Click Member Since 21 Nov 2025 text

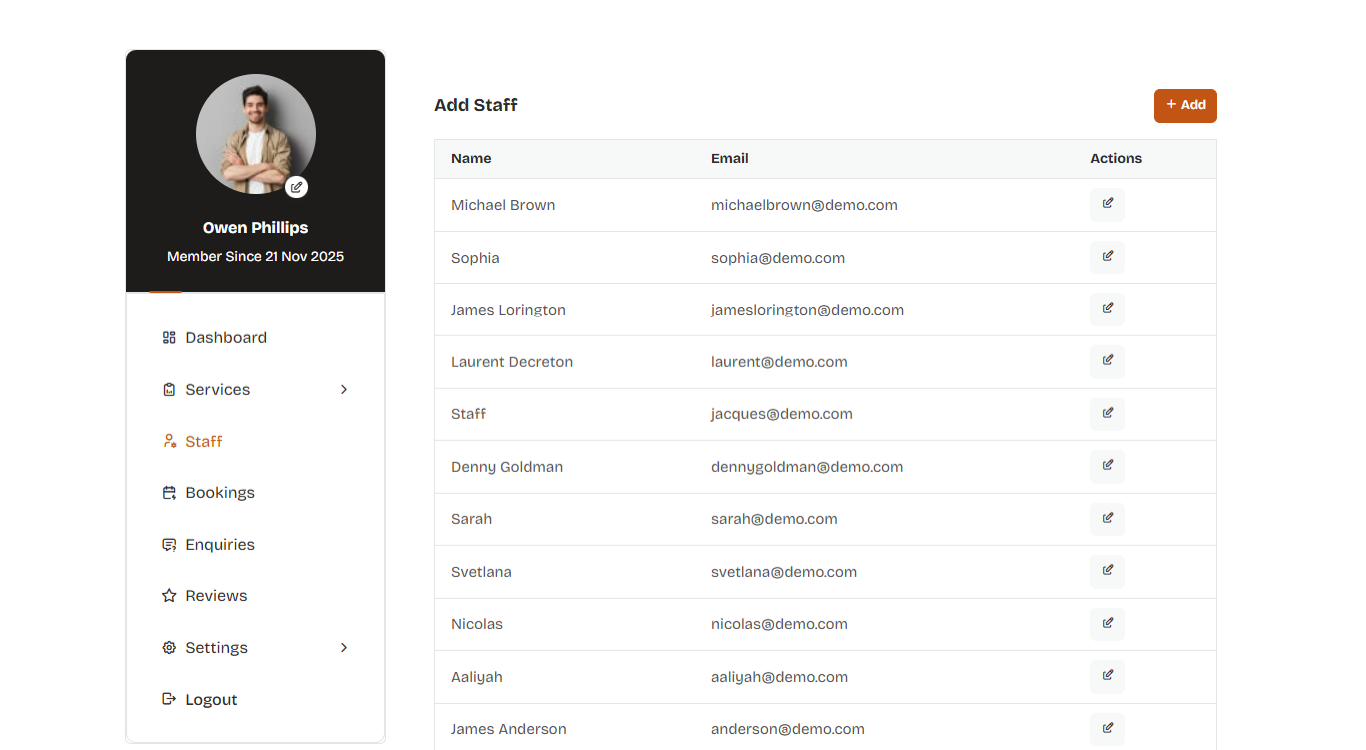[x=256, y=257]
